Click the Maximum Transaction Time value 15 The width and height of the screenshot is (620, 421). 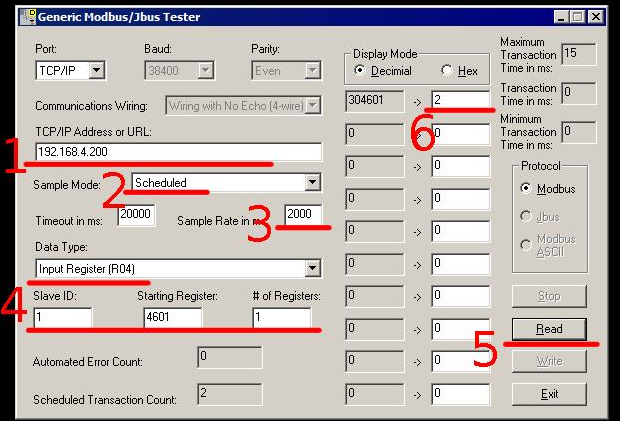pos(579,55)
